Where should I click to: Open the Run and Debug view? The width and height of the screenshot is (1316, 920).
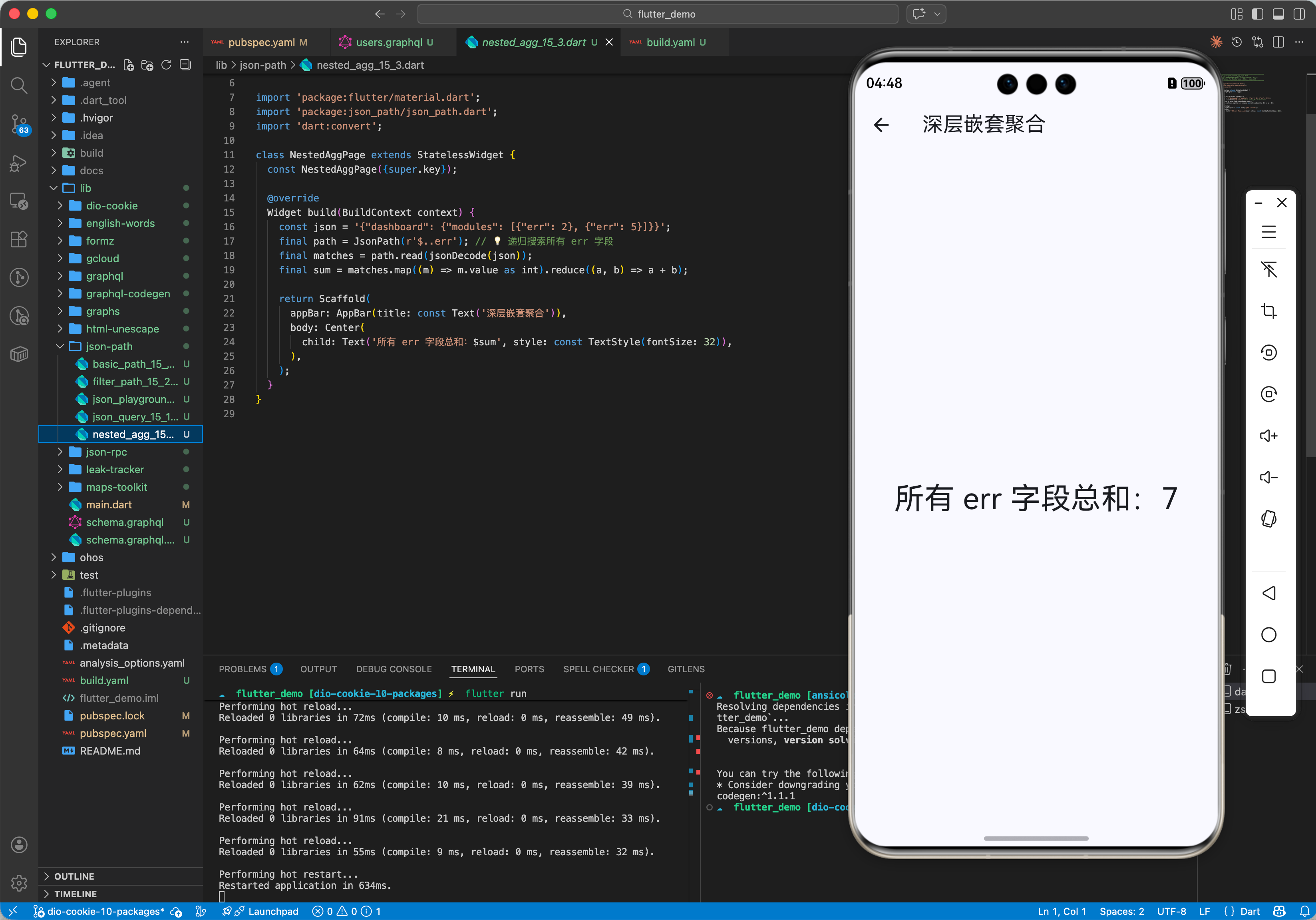19,163
